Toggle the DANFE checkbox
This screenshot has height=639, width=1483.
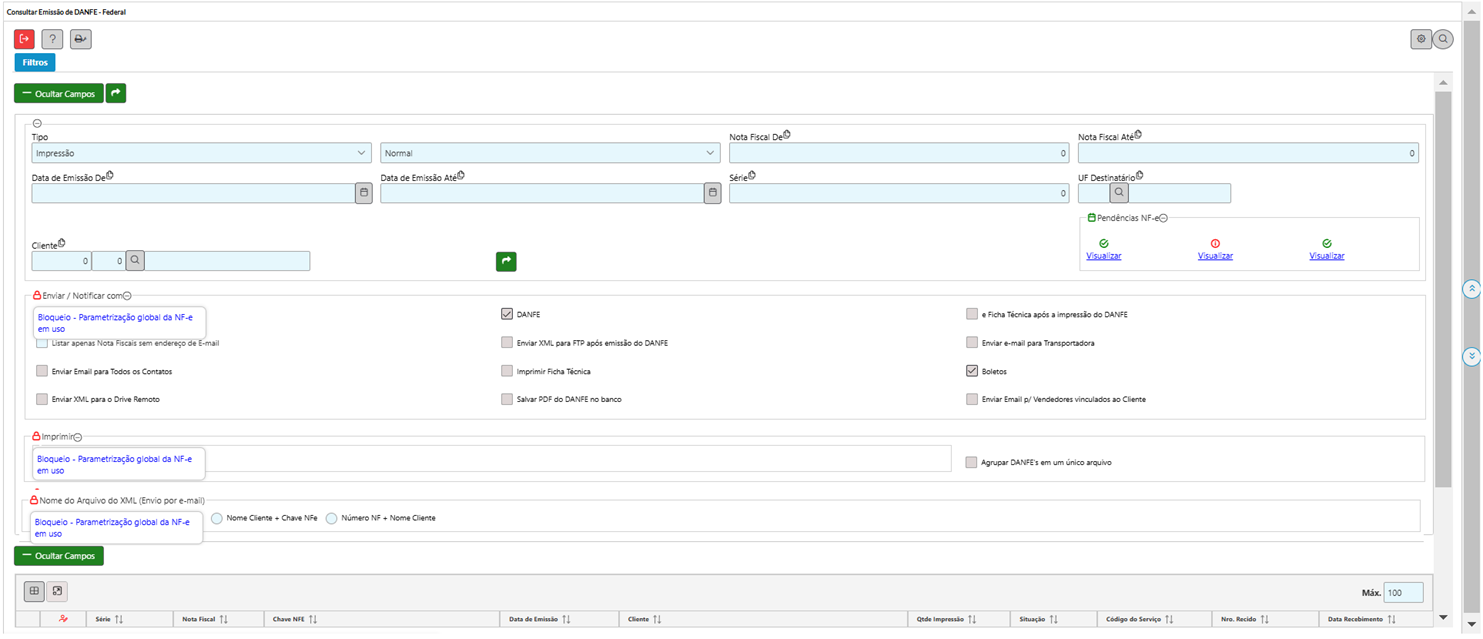(507, 314)
